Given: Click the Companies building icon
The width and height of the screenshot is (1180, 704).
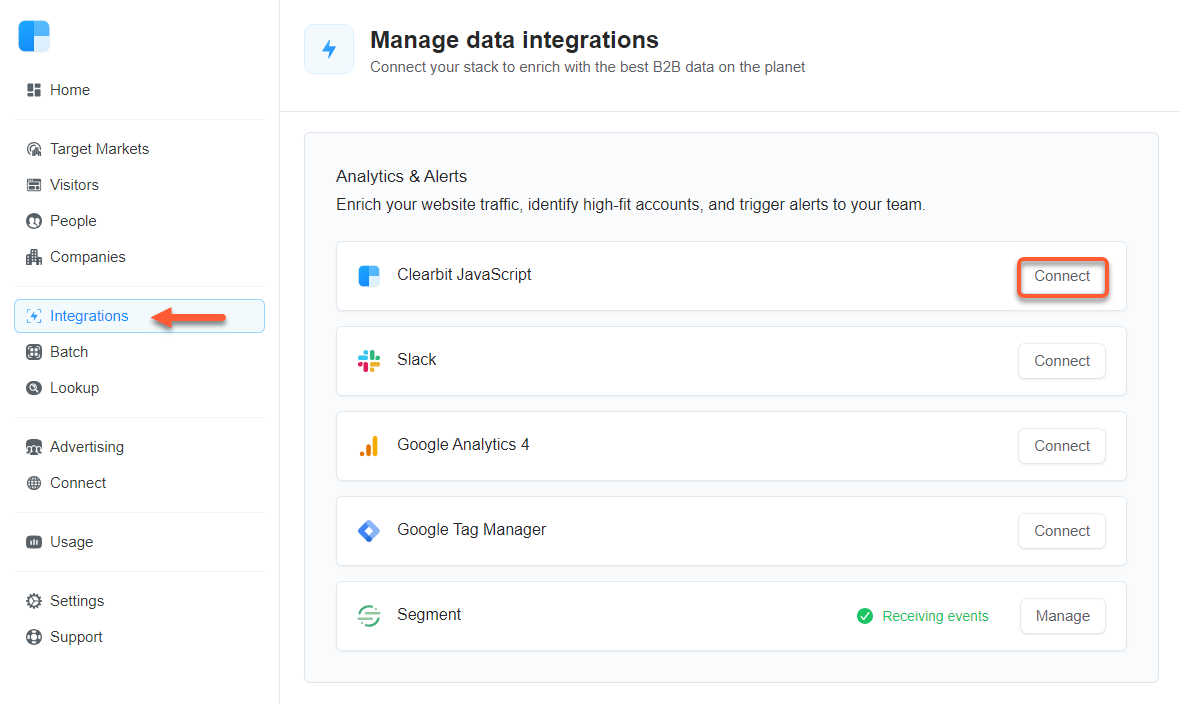Looking at the screenshot, I should (x=34, y=258).
